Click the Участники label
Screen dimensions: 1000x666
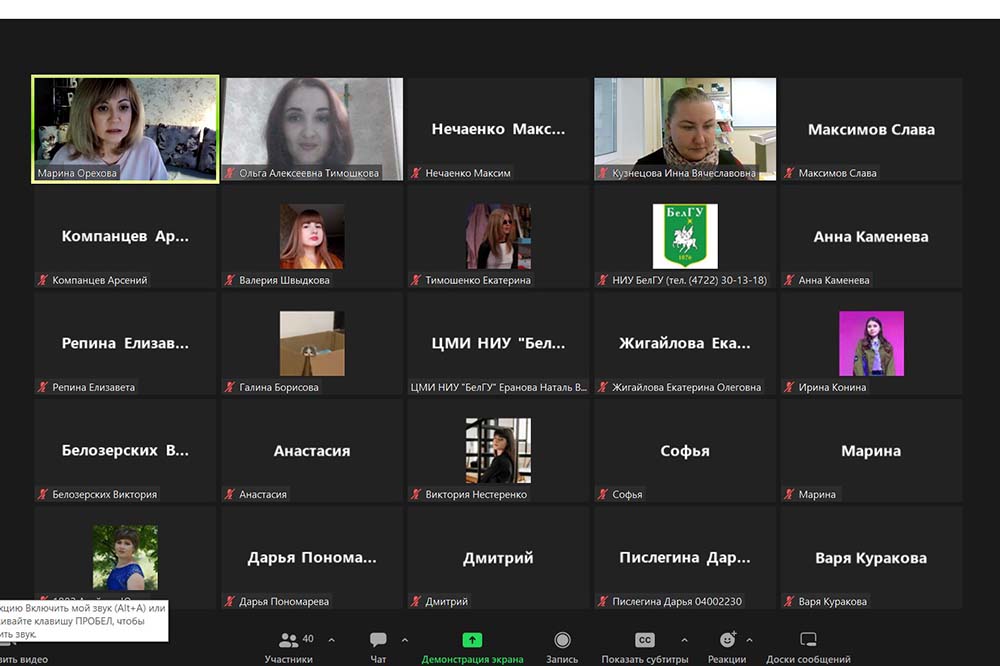[288, 659]
